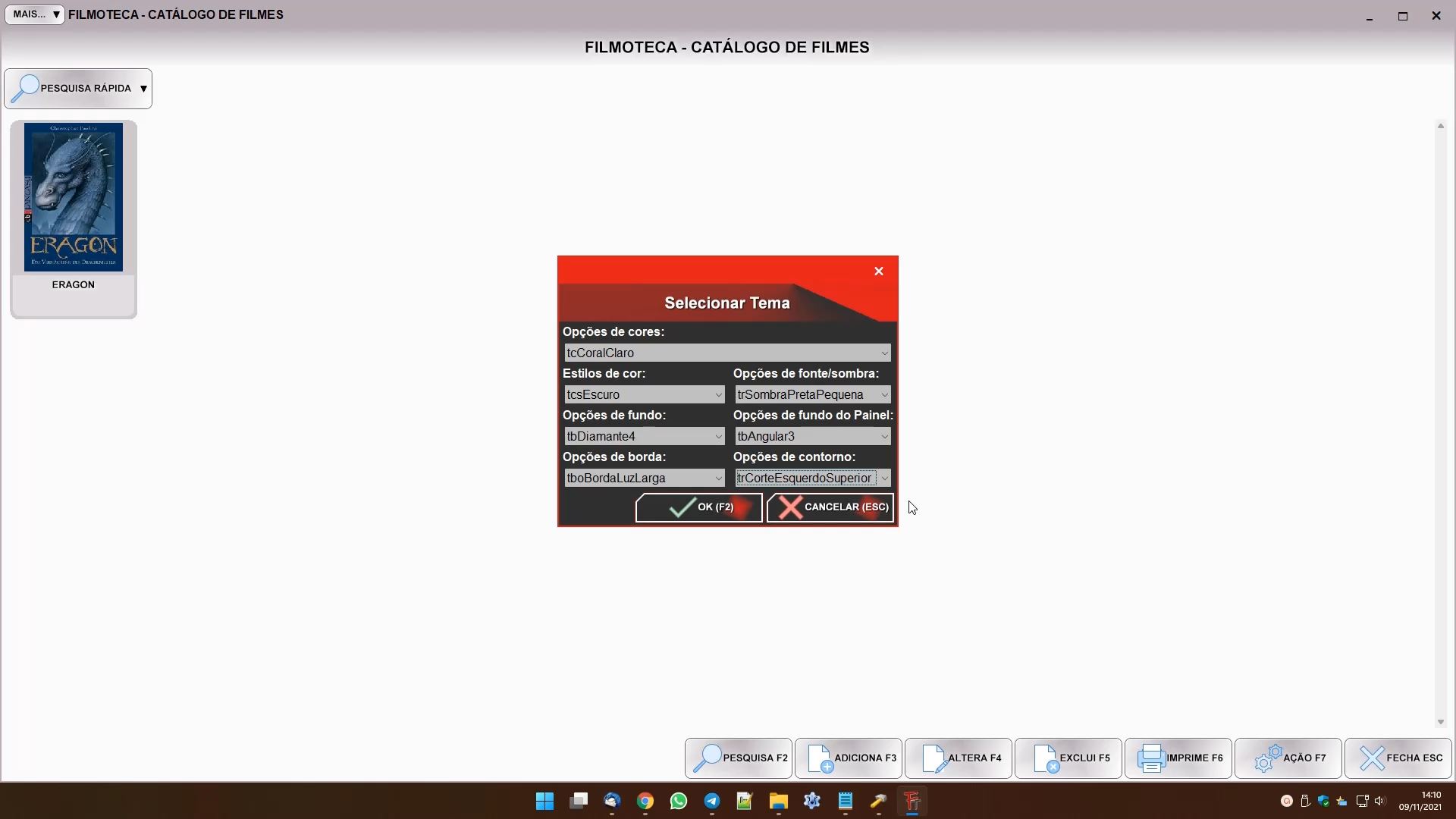
Task: Open the Opções de fonte/sombra dropdown
Action: (x=883, y=394)
